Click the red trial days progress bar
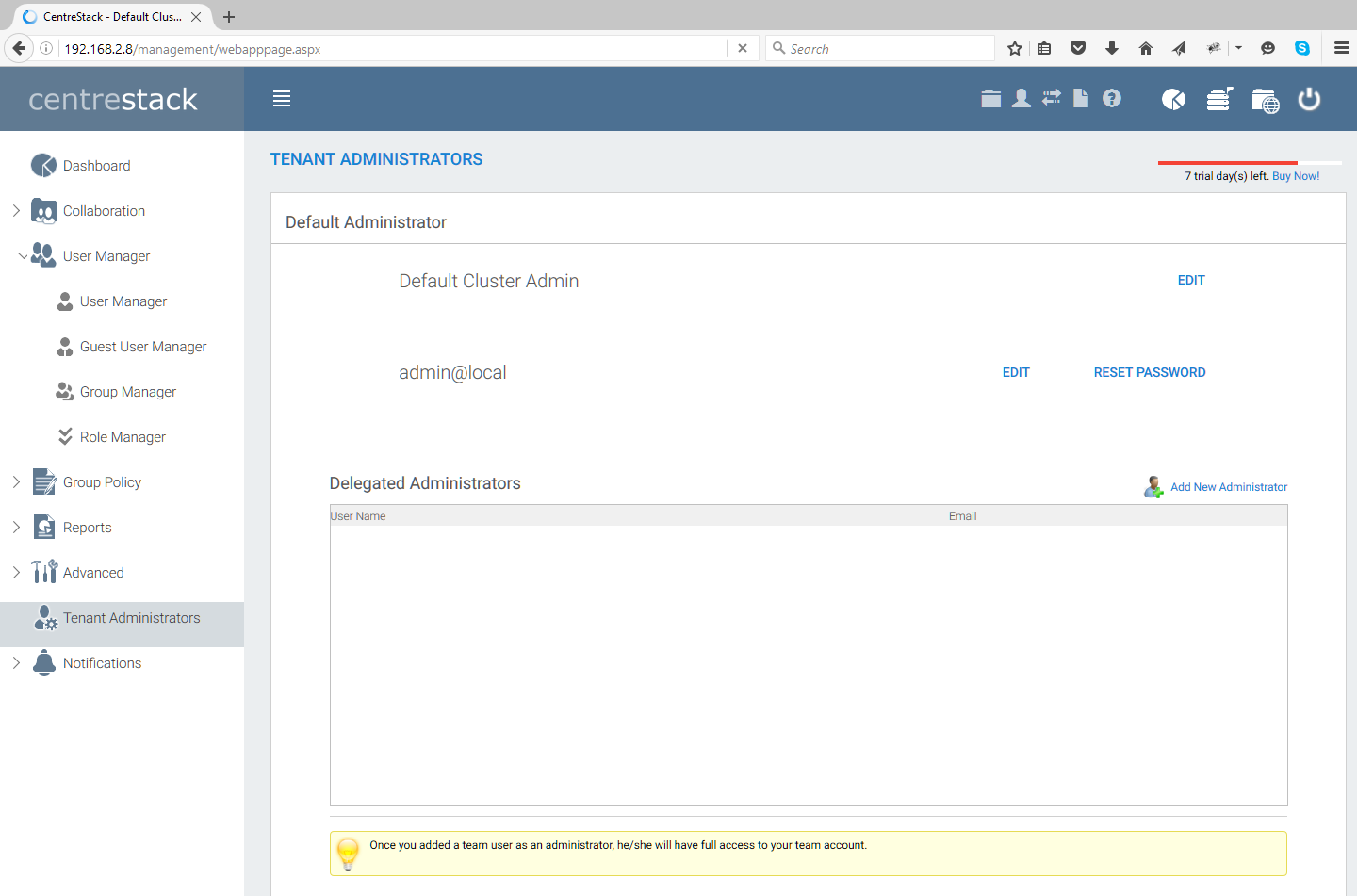The height and width of the screenshot is (896, 1357). (x=1227, y=161)
